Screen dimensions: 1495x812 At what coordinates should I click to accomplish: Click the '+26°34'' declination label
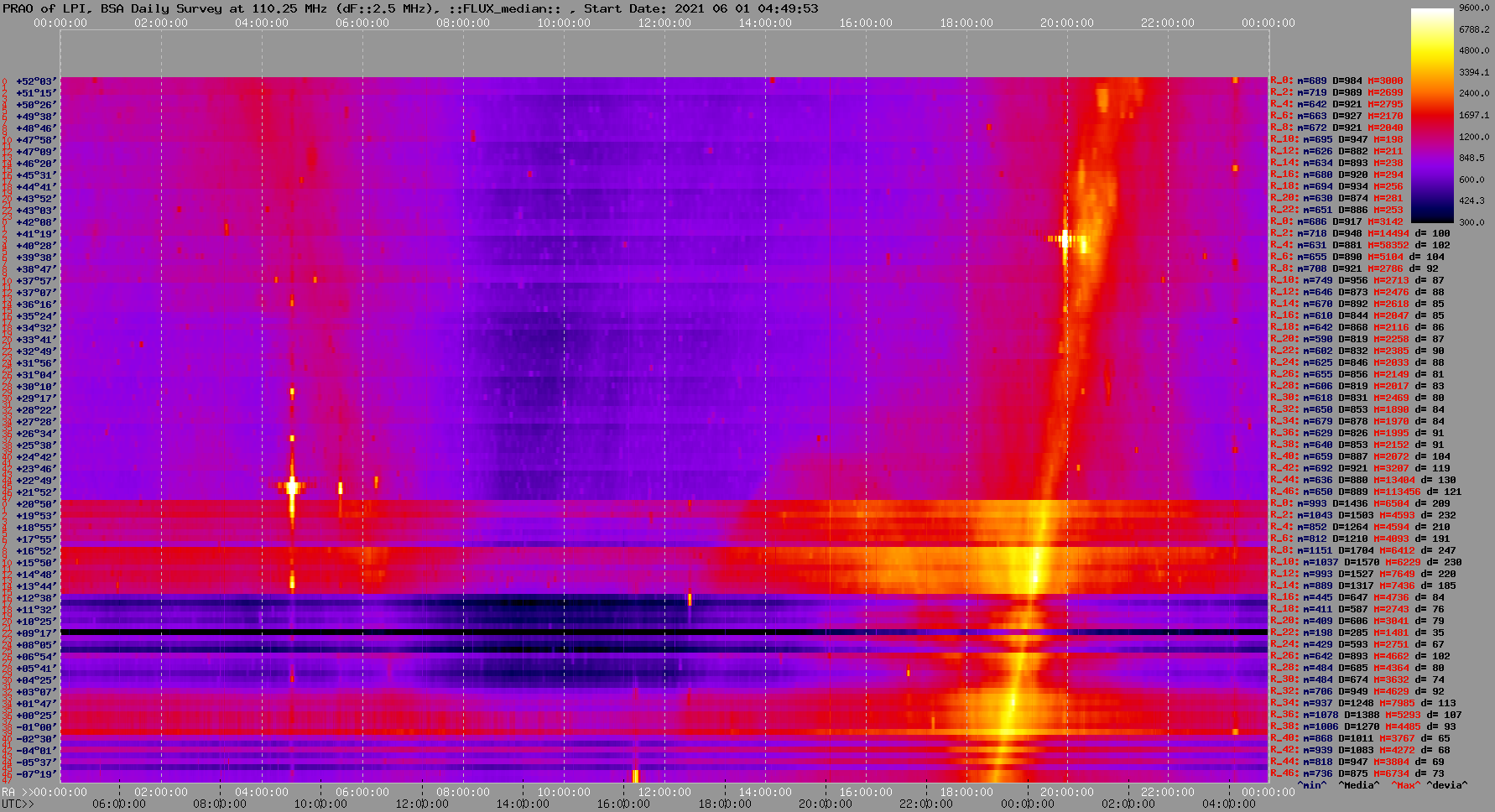[x=36, y=434]
